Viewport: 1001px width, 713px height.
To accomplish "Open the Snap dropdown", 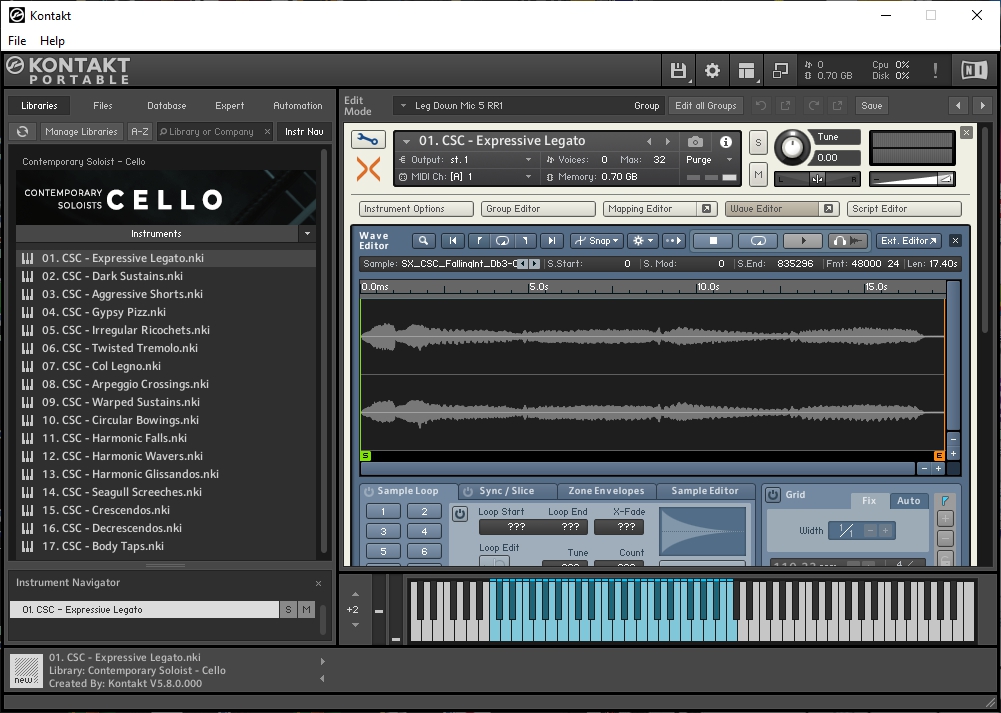I will pyautogui.click(x=596, y=241).
